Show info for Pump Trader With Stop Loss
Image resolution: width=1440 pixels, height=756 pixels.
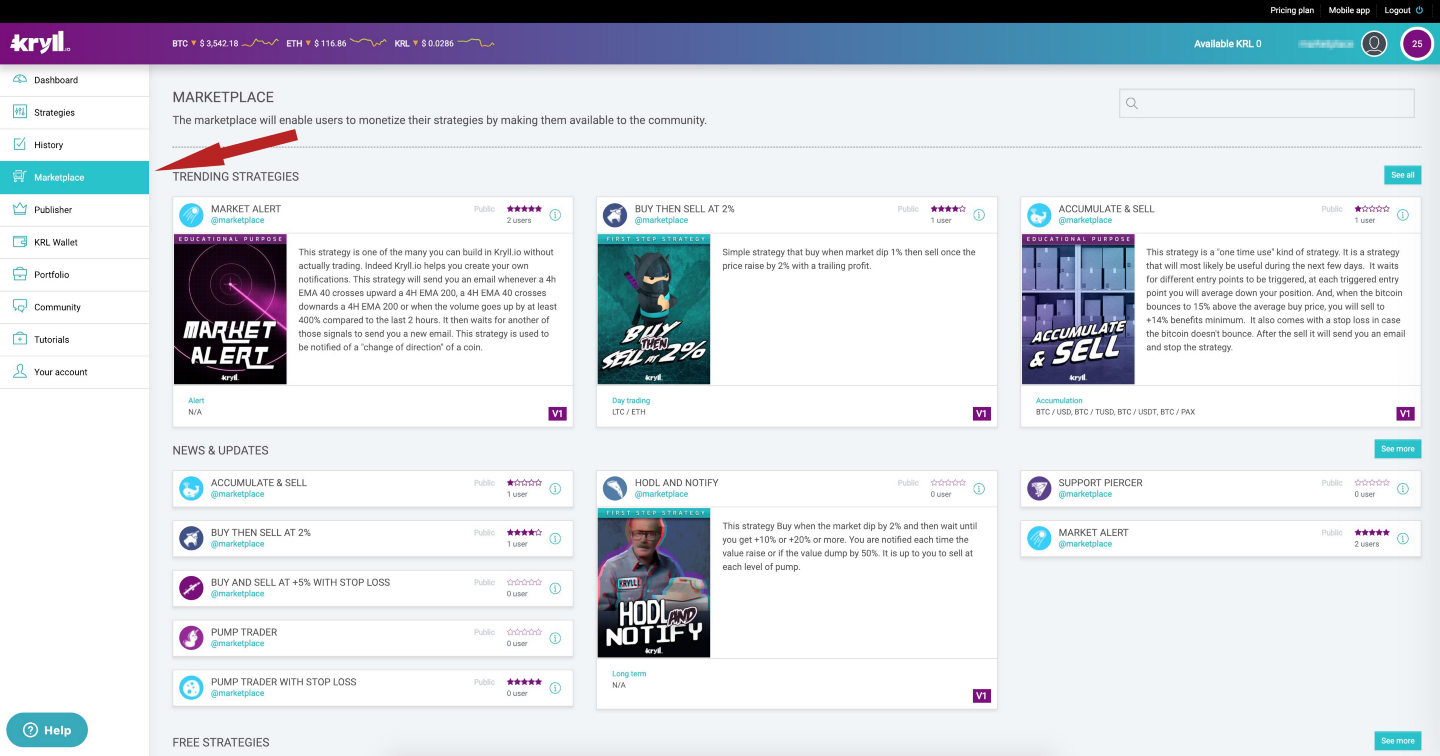(x=555, y=688)
